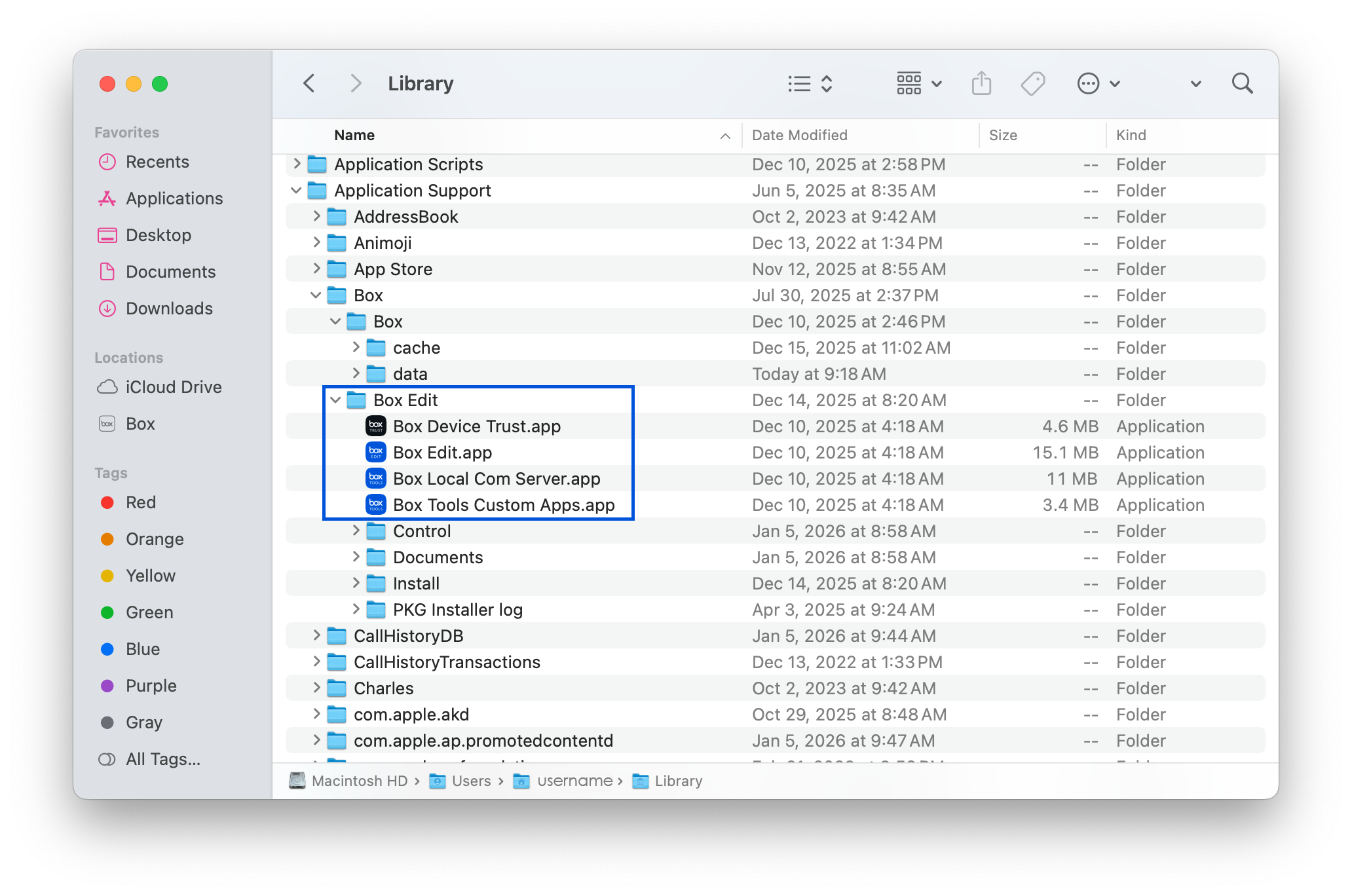
Task: Click the back navigation arrow
Action: tap(309, 84)
